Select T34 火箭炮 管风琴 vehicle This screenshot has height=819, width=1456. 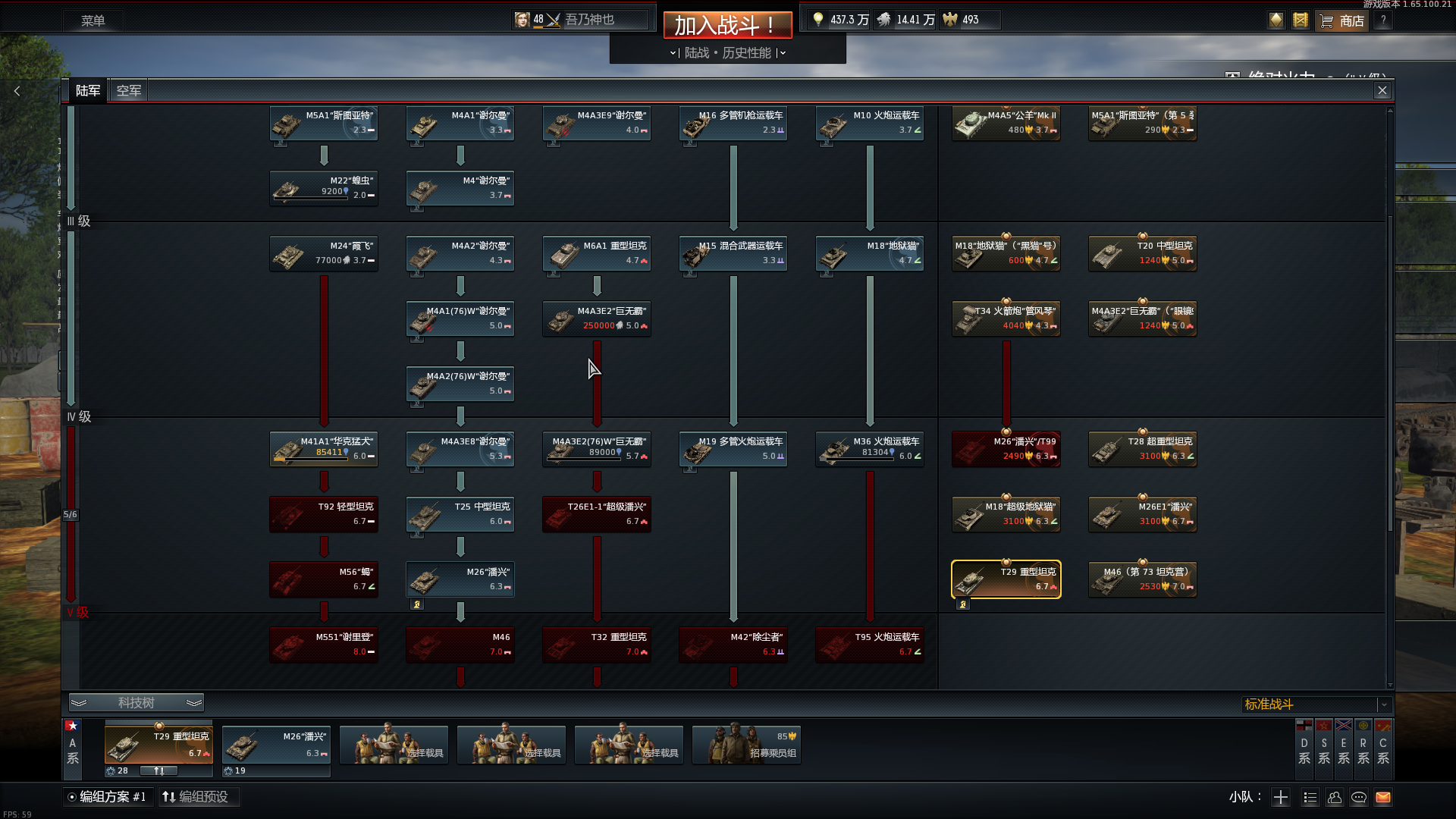coord(1006,318)
